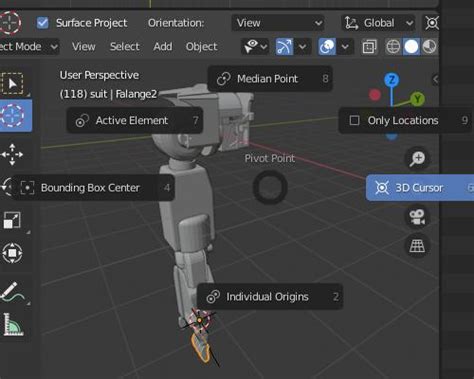Open the overlays dropdown arrow
This screenshot has width=474, height=379.
[x=345, y=47]
